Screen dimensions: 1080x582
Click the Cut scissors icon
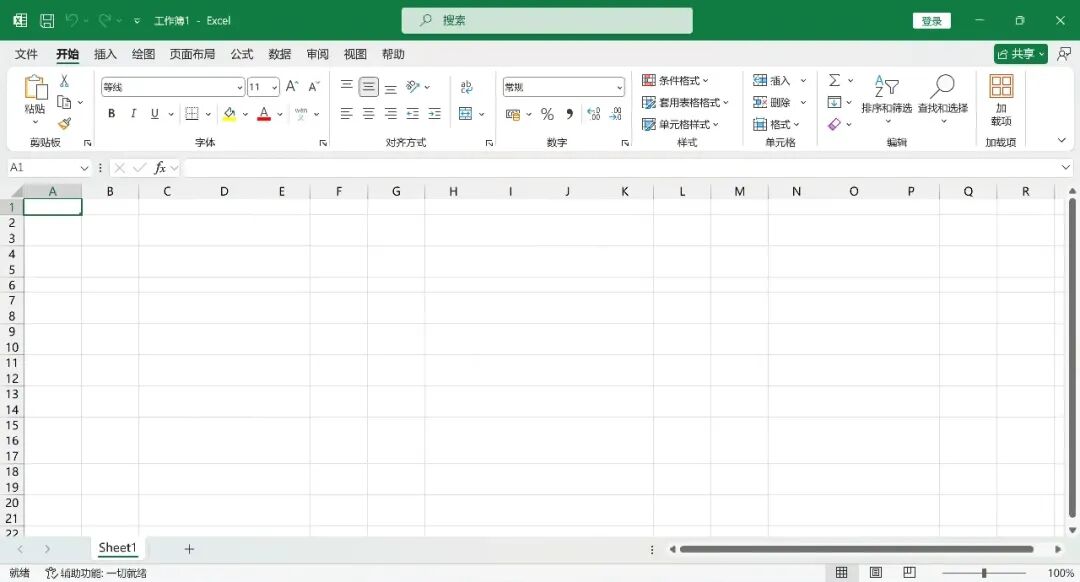(x=64, y=81)
